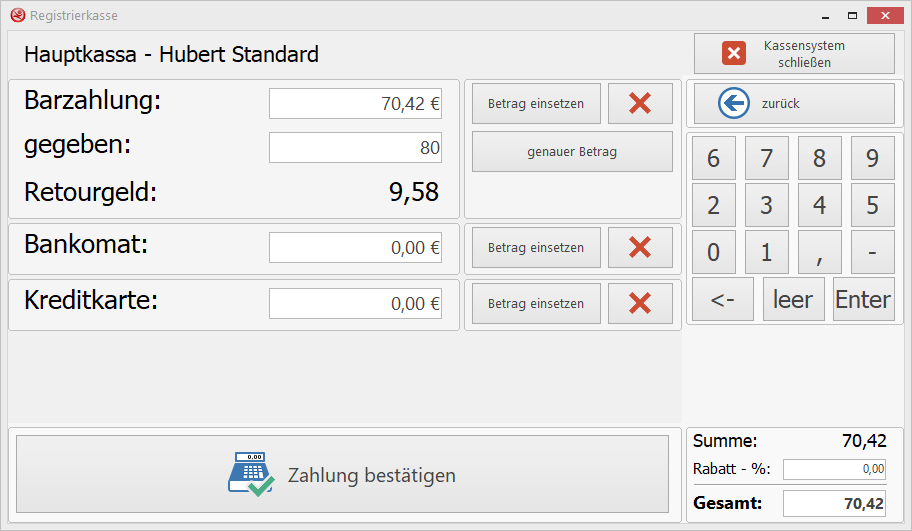
Task: Click the red close icon for Kassensystem schließen
Action: point(734,54)
